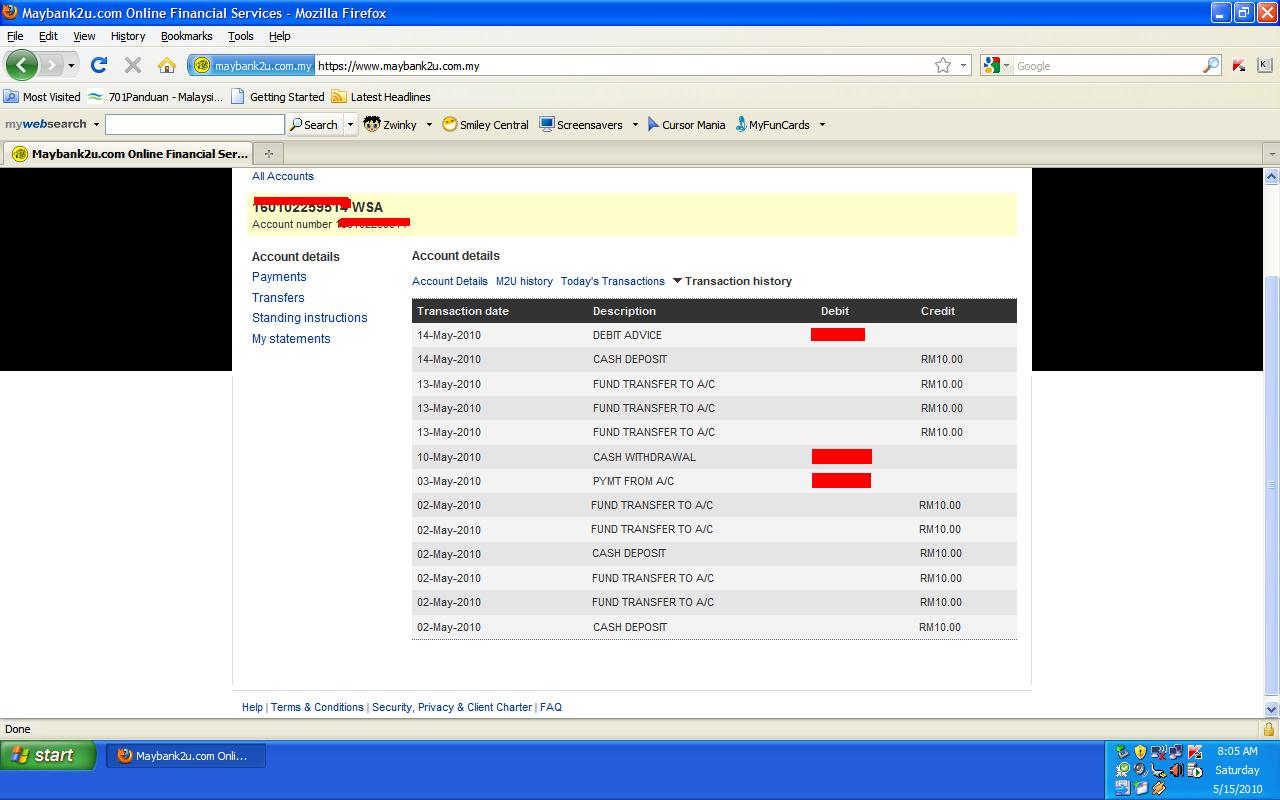Click the maybank2u.com.my site identity badge
The width and height of the screenshot is (1280, 800).
[x=253, y=66]
